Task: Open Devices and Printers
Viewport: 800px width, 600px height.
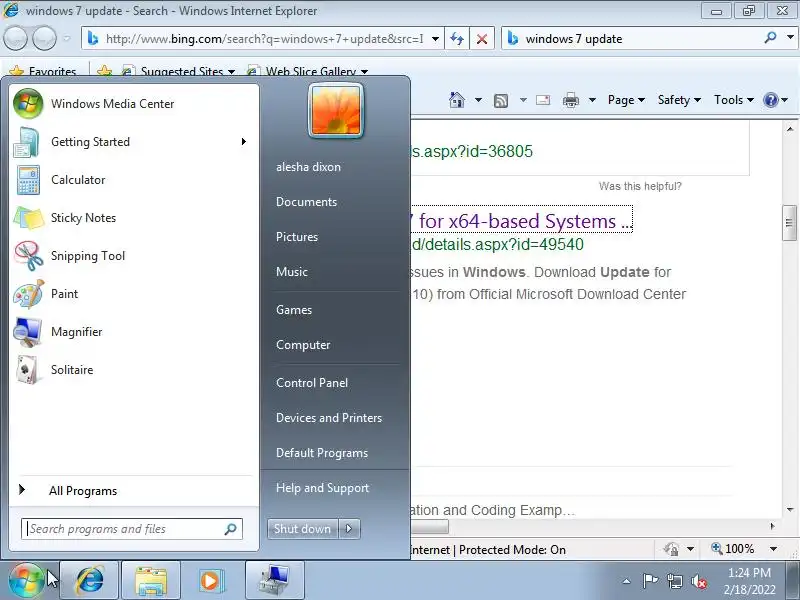Action: (329, 418)
